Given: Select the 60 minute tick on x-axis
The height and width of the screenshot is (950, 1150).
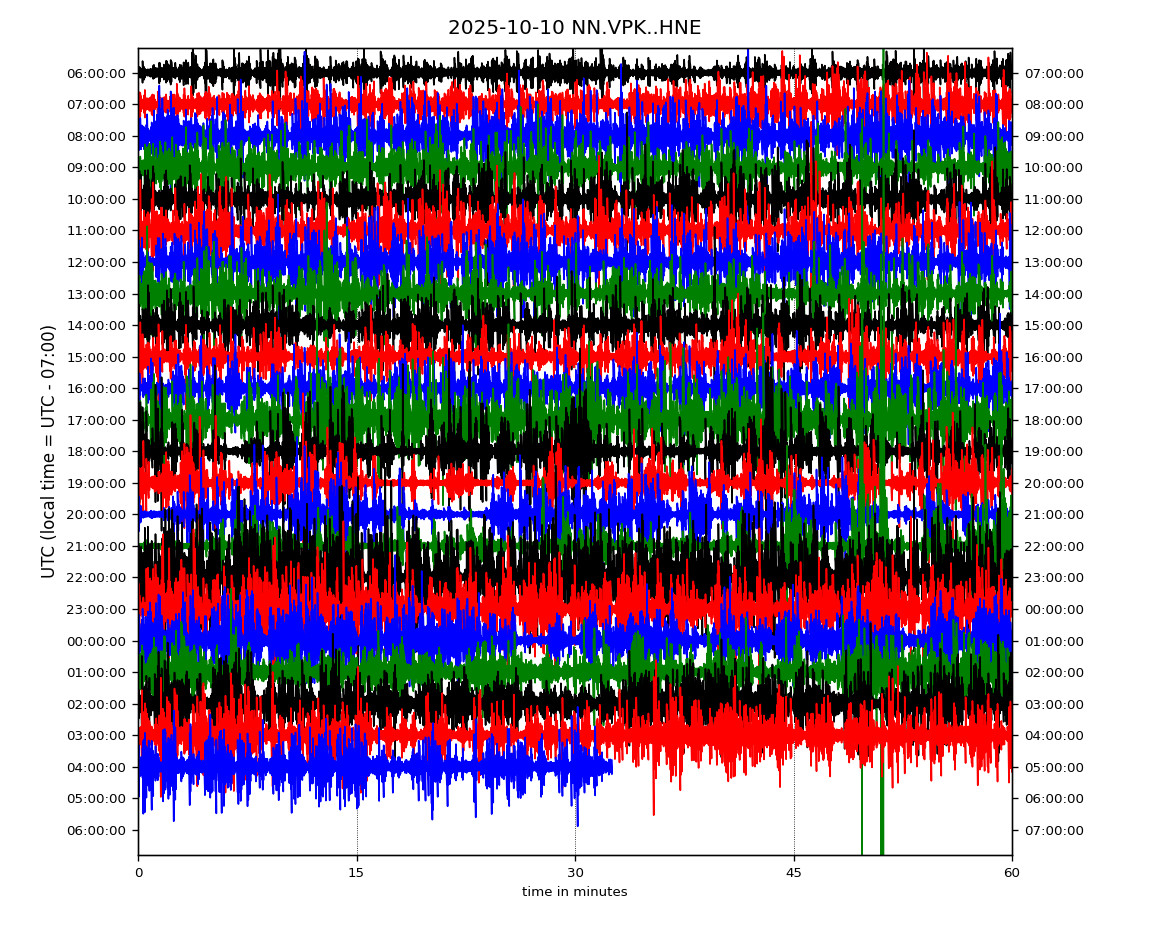Looking at the screenshot, I should point(1012,873).
